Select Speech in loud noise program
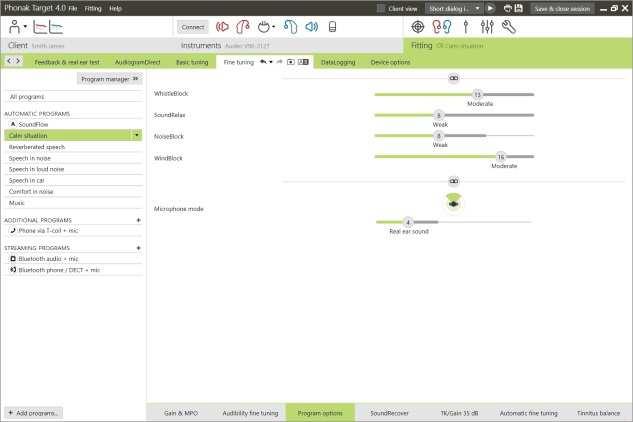Screen dimensions: 633x422 [74, 169]
